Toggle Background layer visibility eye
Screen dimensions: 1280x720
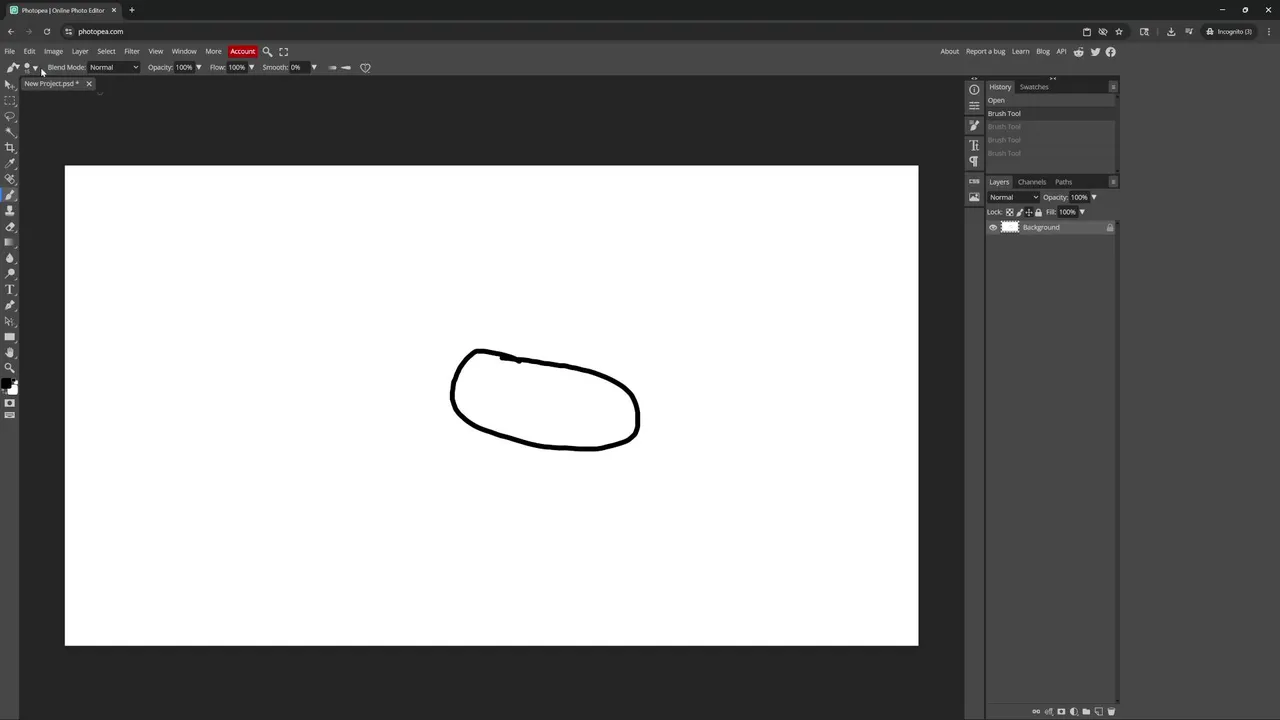click(x=993, y=228)
